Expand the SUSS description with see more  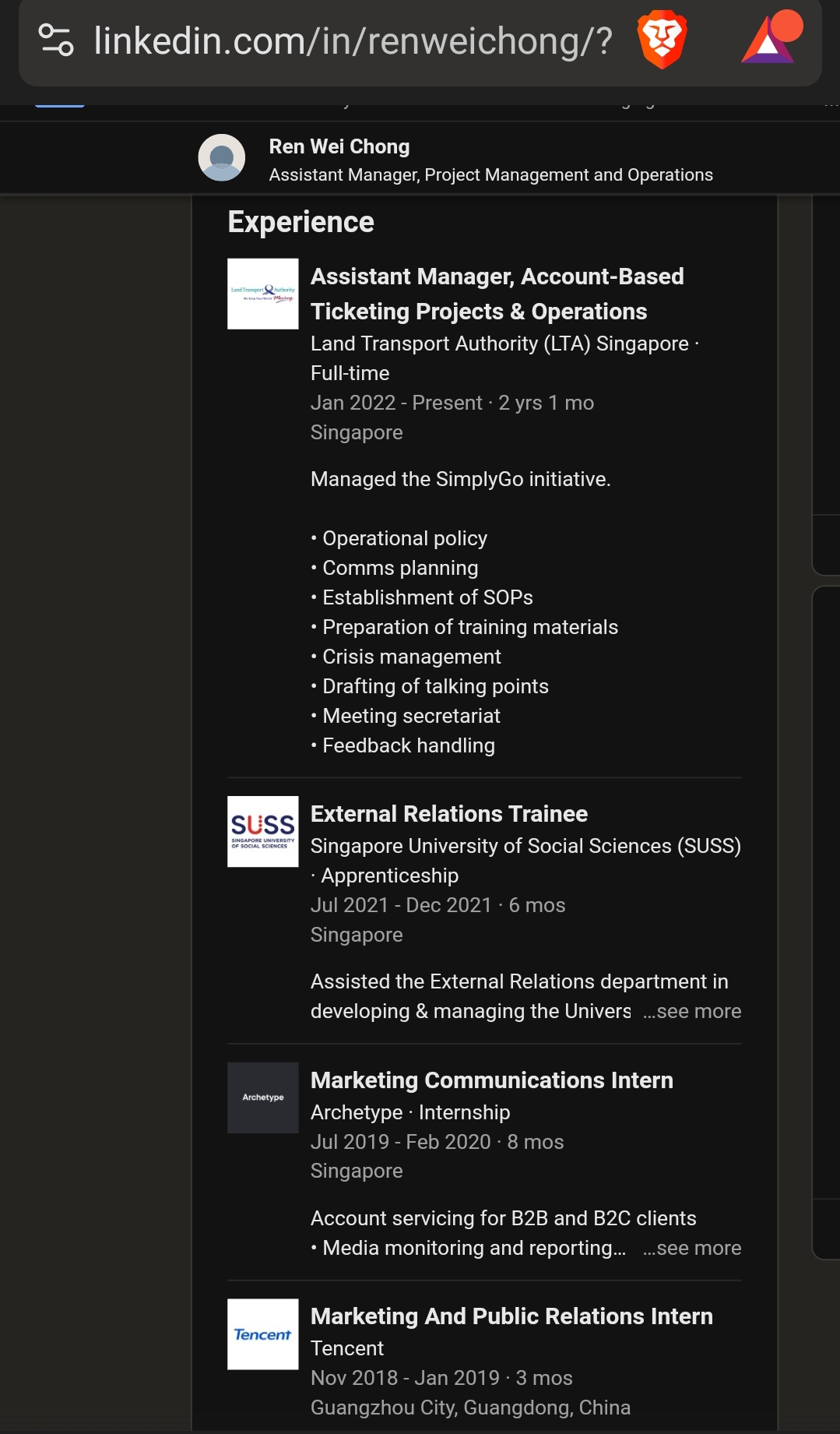click(x=692, y=1011)
